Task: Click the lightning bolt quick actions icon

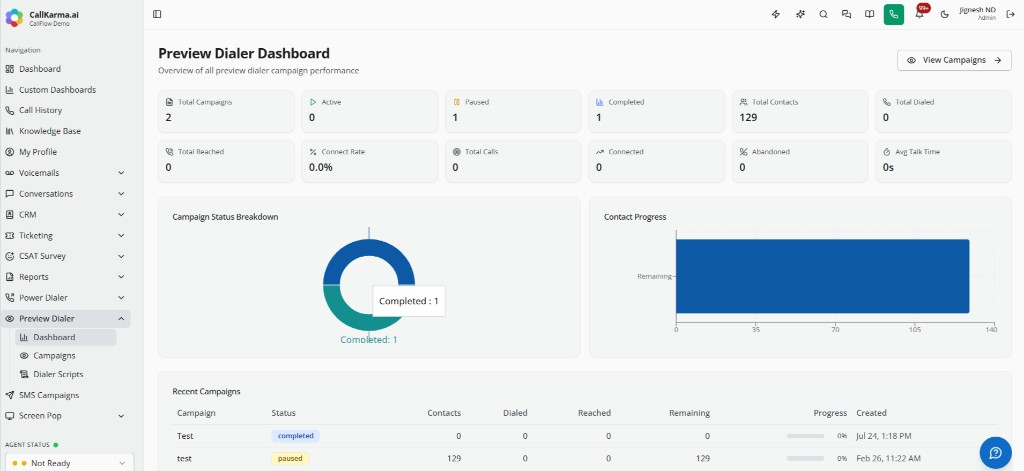Action: (x=776, y=14)
